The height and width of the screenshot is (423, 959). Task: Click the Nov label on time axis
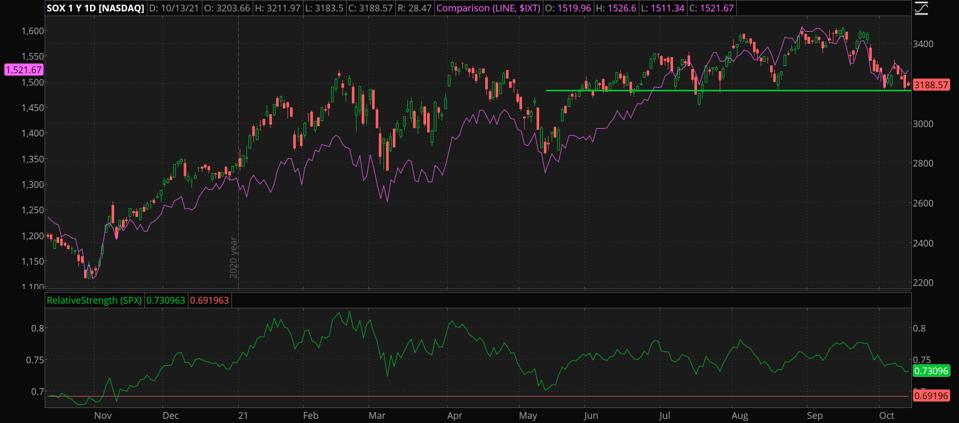point(102,414)
